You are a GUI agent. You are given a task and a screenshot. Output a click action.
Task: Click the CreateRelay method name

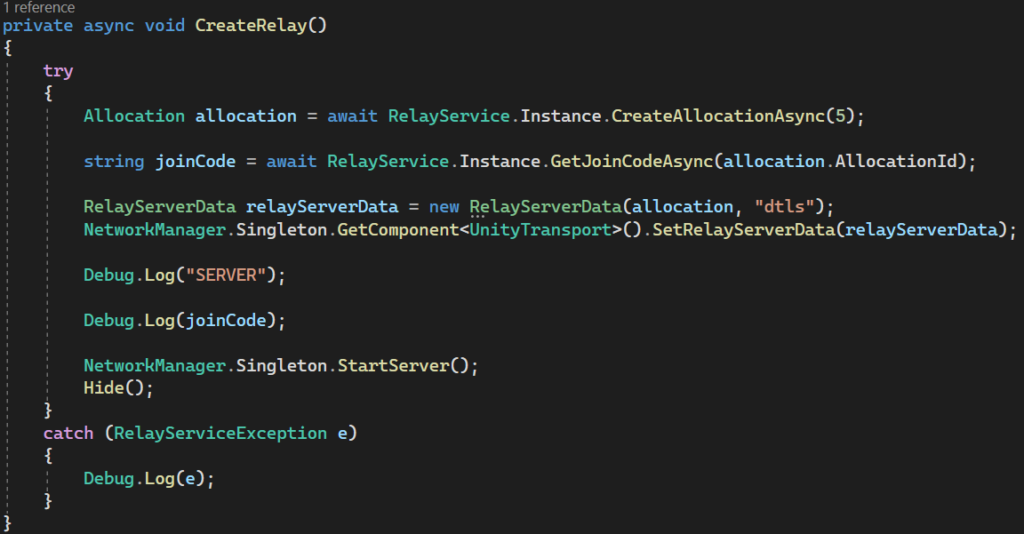click(x=255, y=25)
